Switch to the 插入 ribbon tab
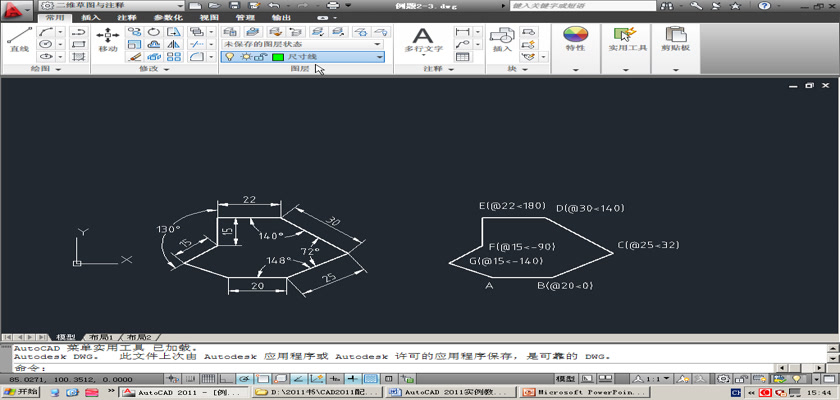Screen dimensions: 840x400 90,18
